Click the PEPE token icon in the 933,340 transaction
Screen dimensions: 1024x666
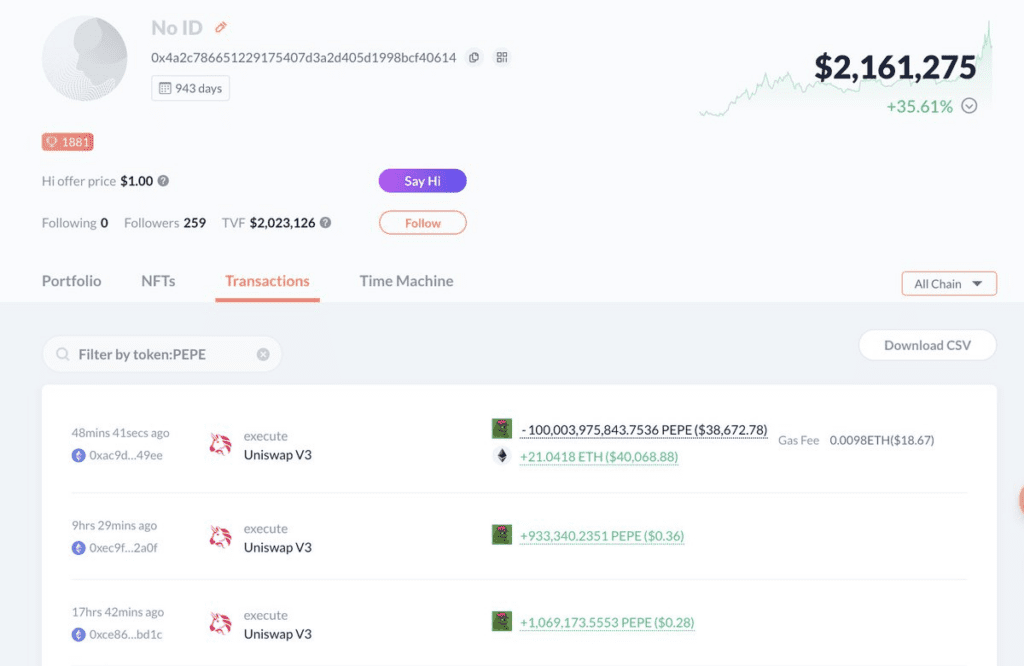coord(502,535)
